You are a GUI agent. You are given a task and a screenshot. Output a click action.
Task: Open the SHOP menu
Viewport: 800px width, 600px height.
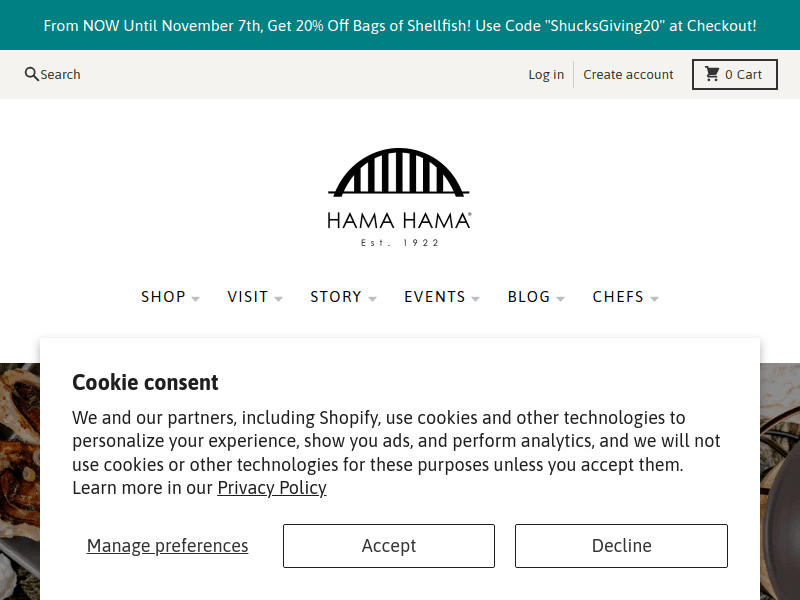[163, 297]
